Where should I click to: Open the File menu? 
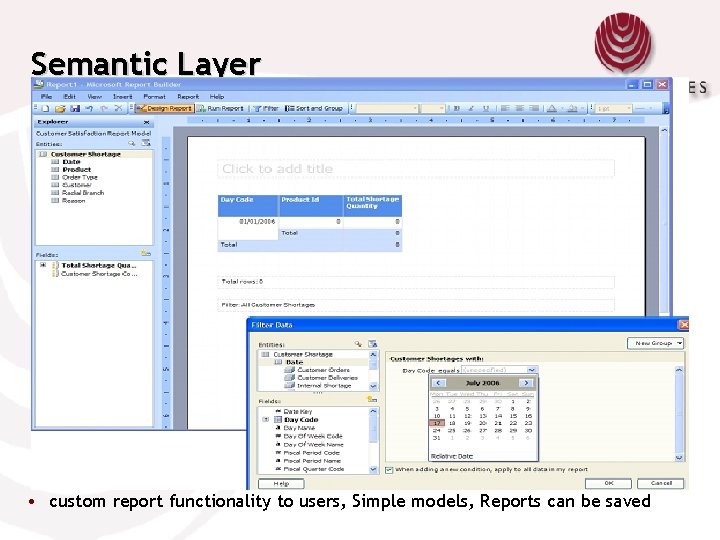click(x=46, y=97)
